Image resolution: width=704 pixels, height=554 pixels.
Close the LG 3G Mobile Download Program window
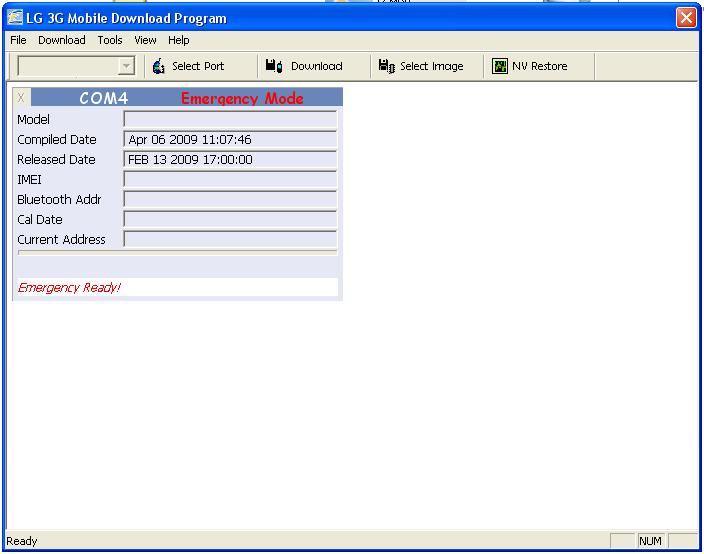coord(686,18)
